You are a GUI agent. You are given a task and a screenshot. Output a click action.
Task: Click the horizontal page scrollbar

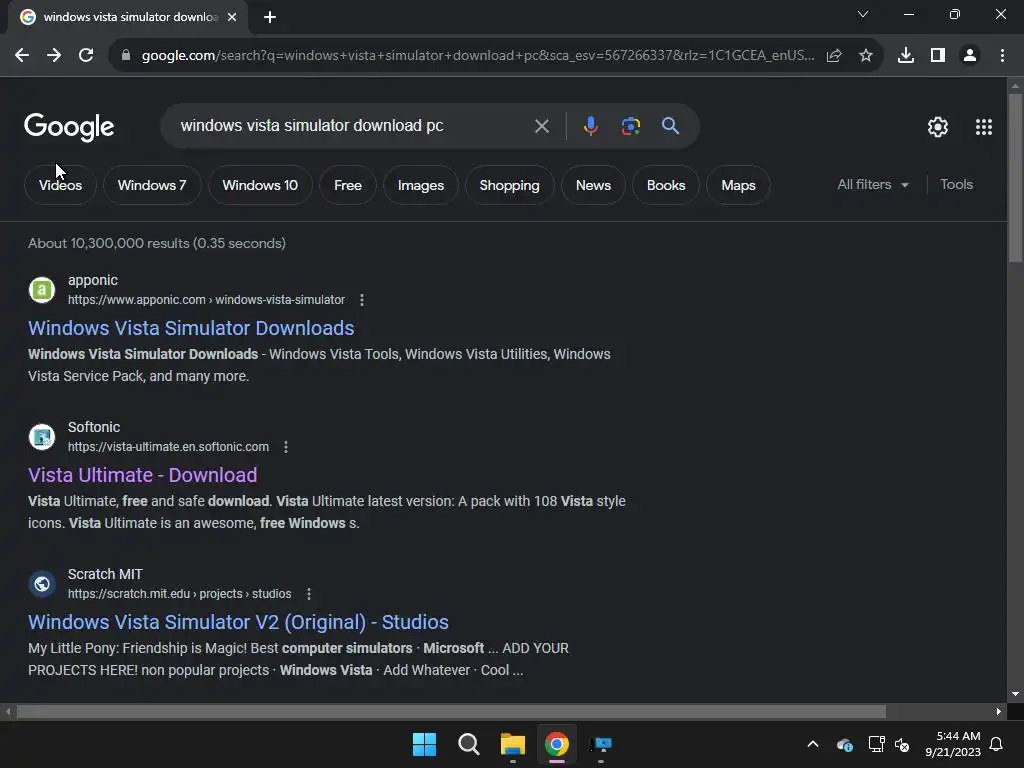tap(451, 711)
